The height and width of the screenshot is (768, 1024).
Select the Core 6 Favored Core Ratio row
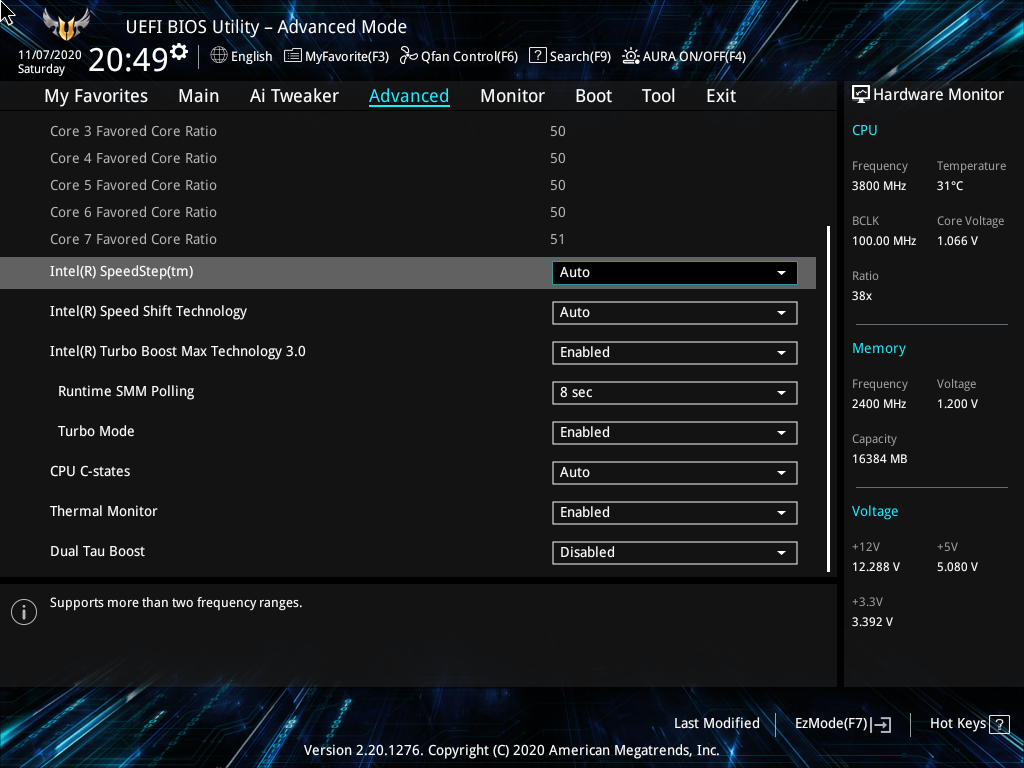(408, 212)
